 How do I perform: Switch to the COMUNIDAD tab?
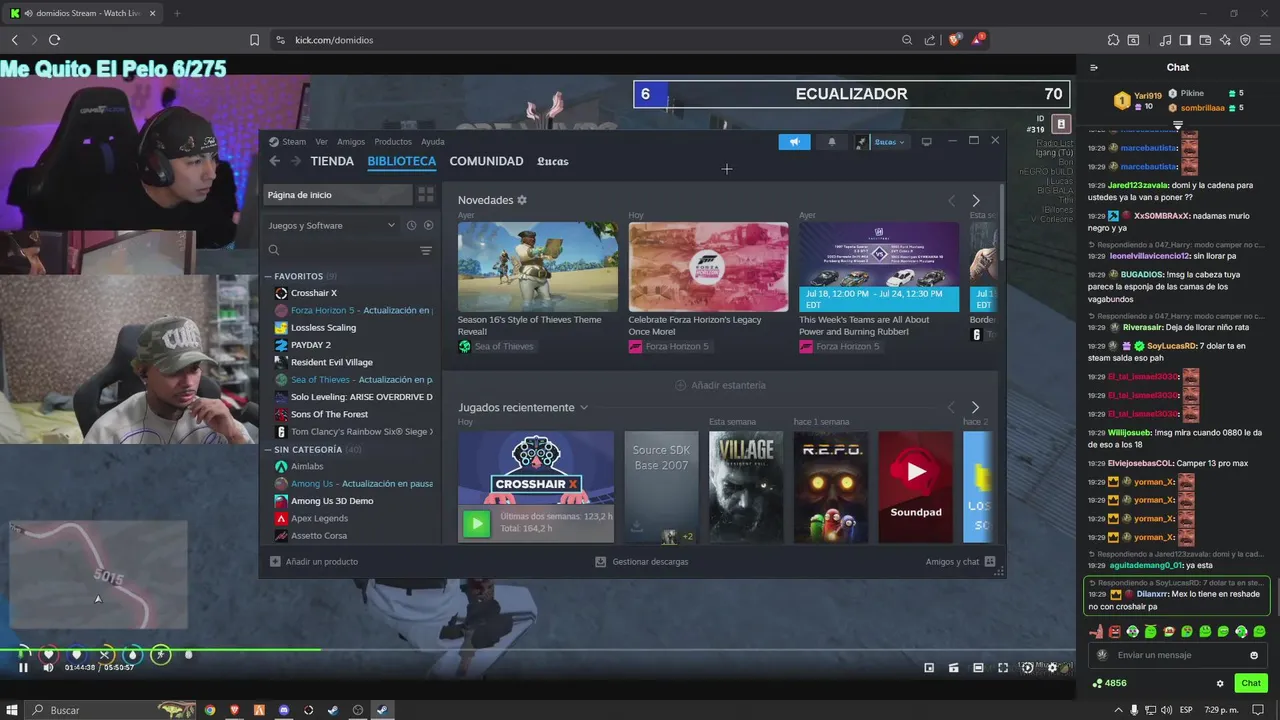[486, 161]
